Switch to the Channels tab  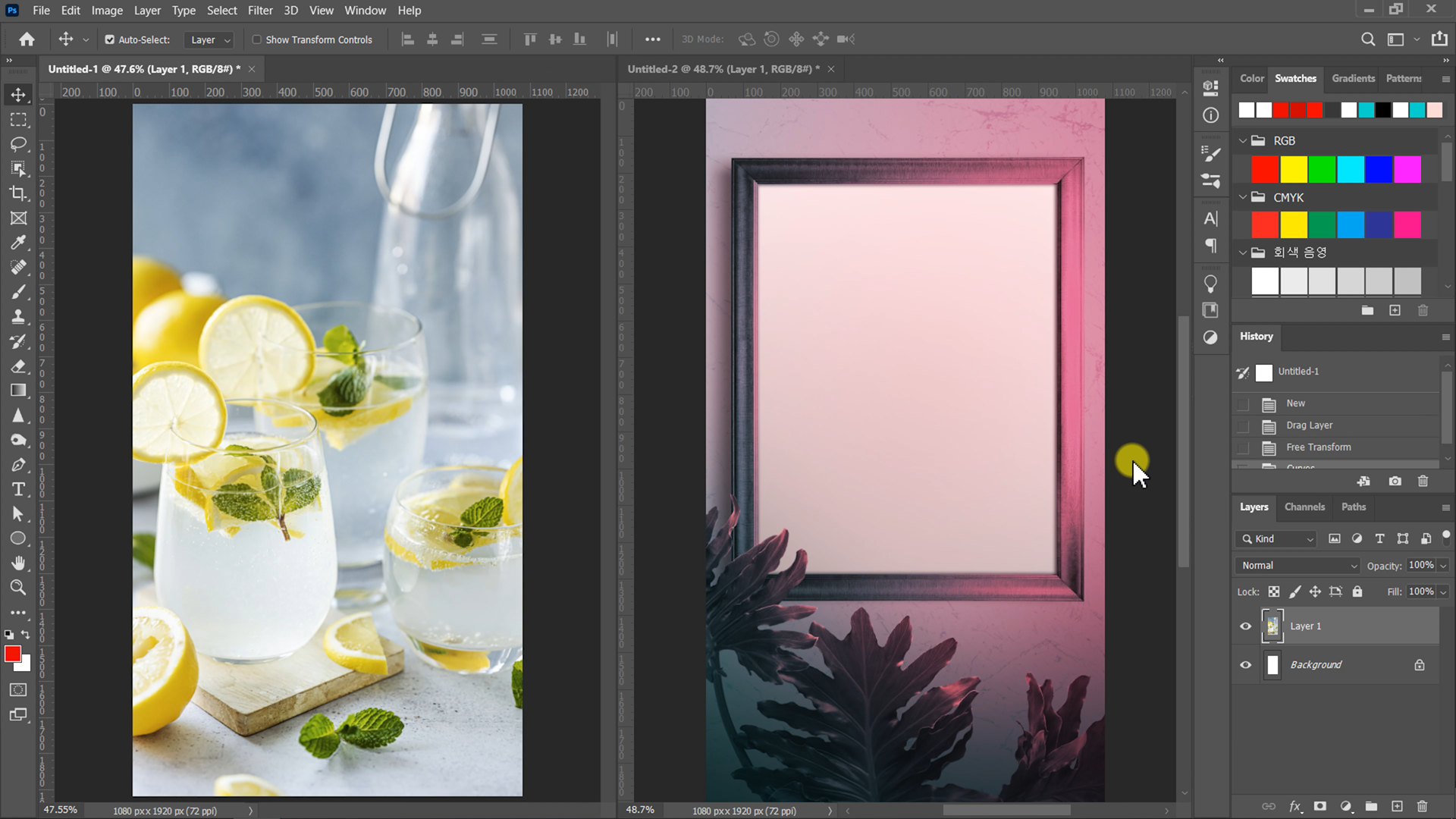[x=1304, y=507]
